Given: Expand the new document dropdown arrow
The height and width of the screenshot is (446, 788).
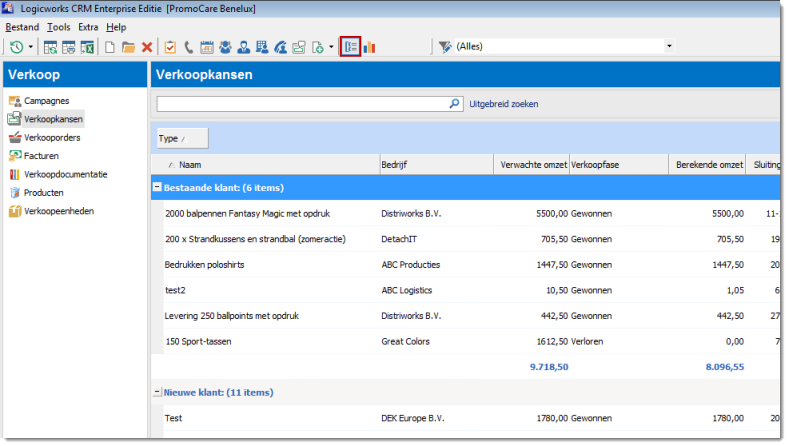Looking at the screenshot, I should (x=331, y=47).
